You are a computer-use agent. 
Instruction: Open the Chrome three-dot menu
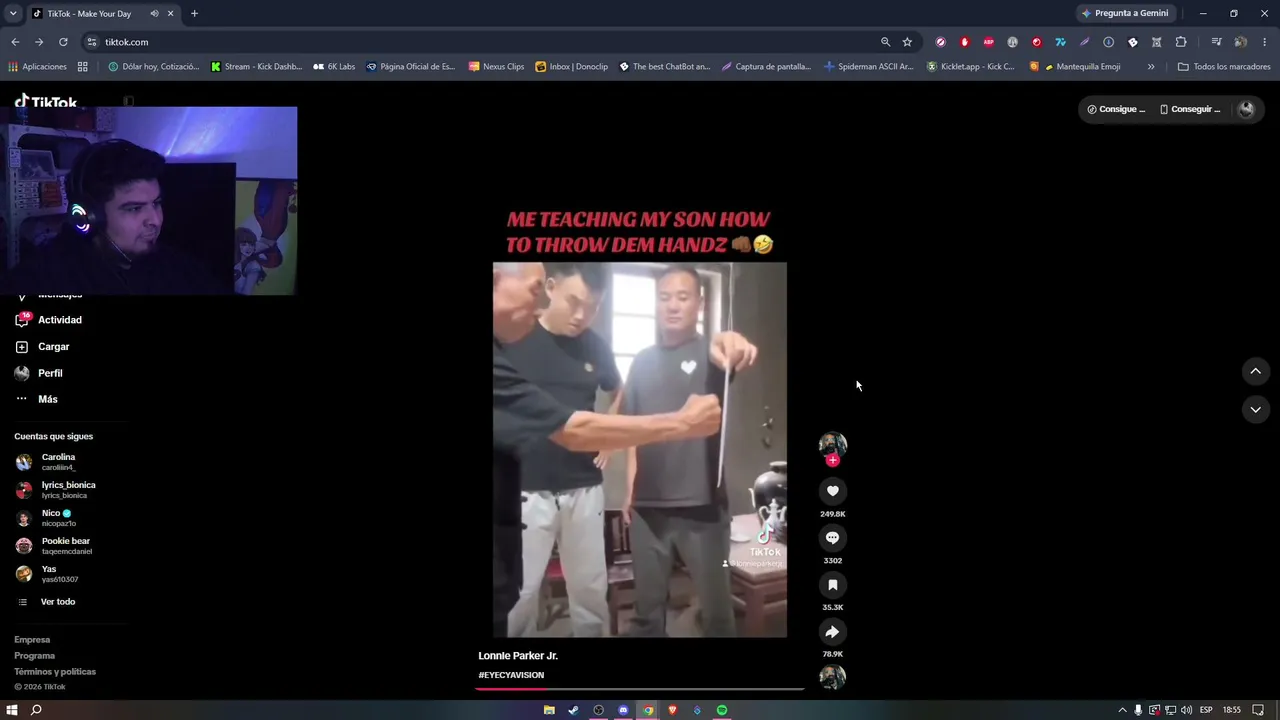1265,42
